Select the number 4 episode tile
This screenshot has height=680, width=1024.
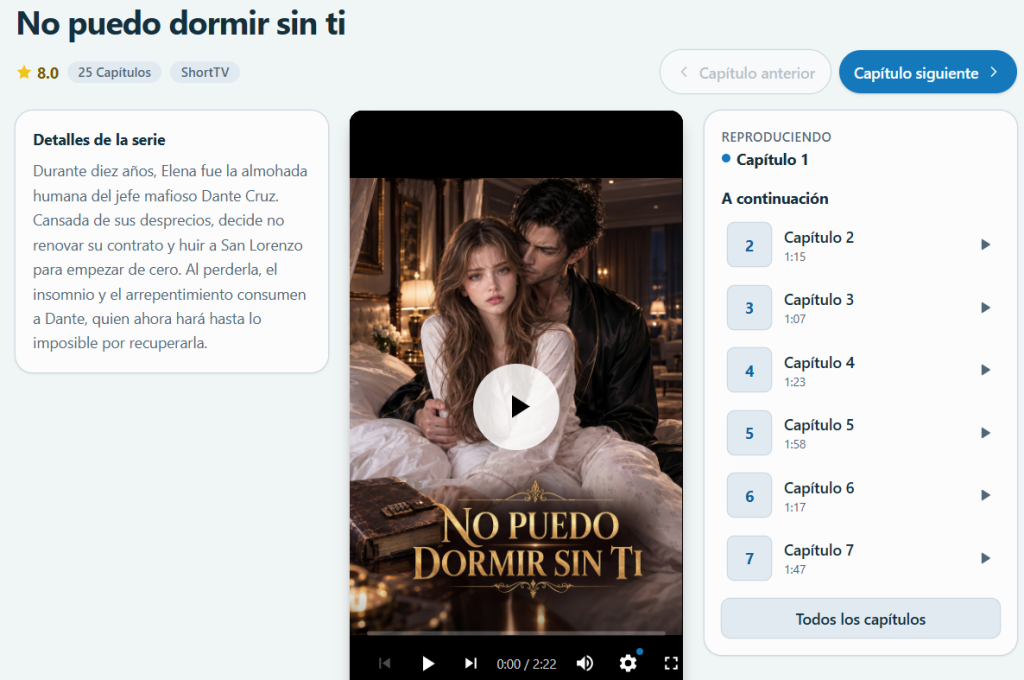pos(749,370)
